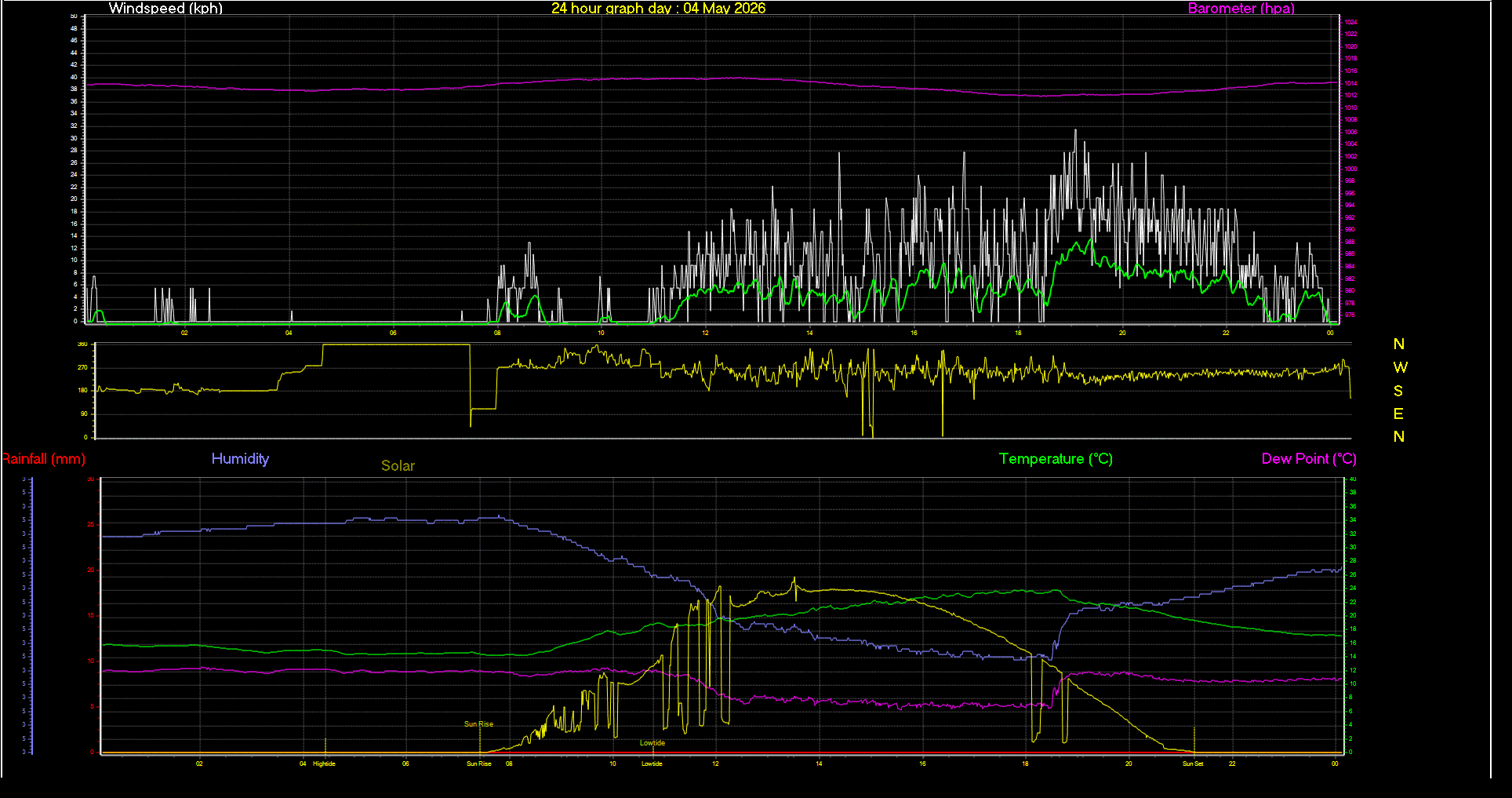
Task: Select the blue 'Humidity' legend label
Action: [240, 459]
